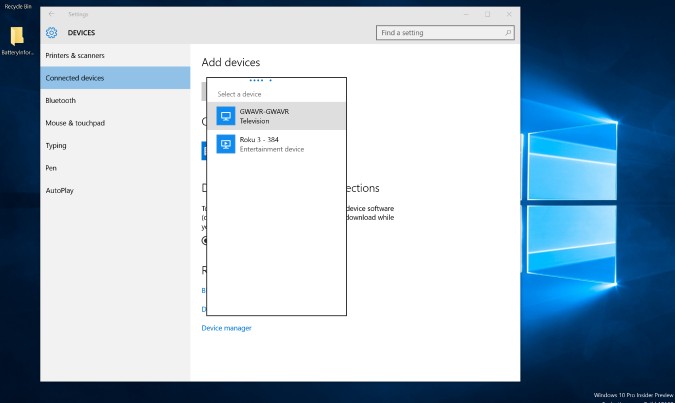
Task: Open Printers & scanners settings
Action: tap(75, 55)
